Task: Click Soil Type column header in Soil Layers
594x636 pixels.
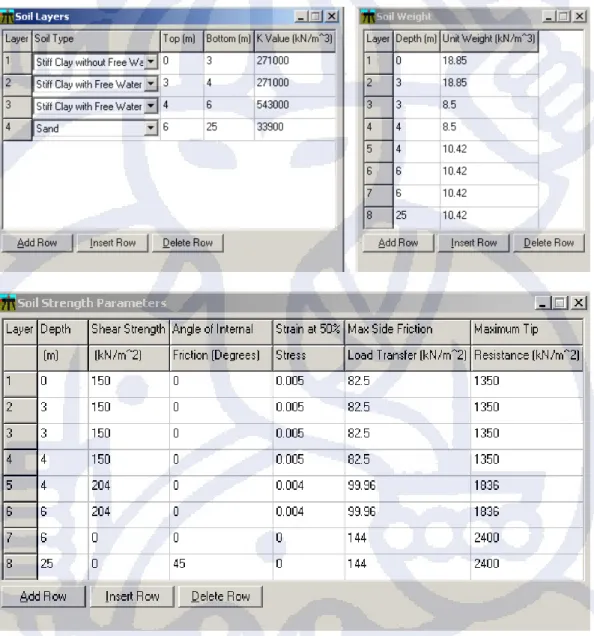Action: point(96,40)
